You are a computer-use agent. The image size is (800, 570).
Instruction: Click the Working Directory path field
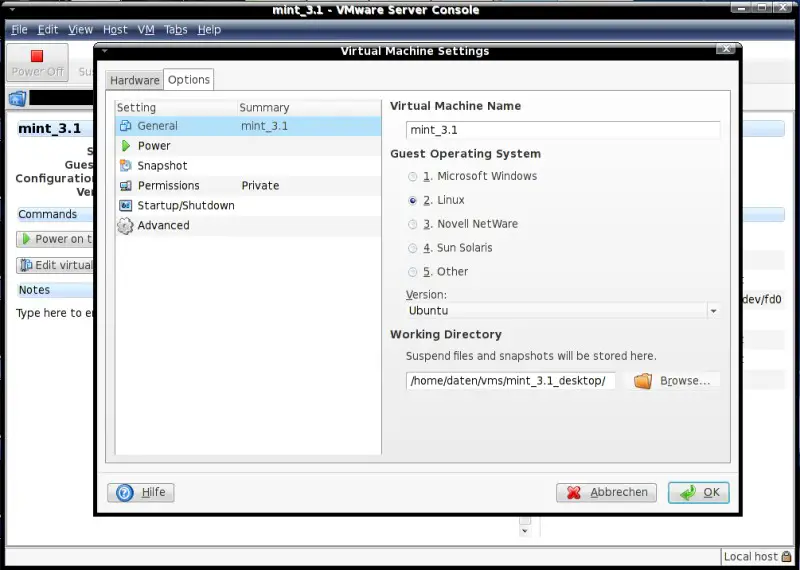510,381
